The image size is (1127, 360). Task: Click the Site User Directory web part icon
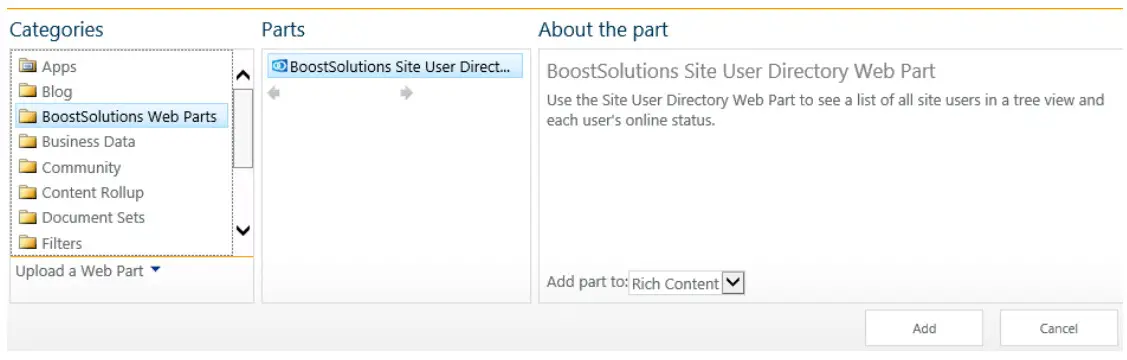tap(280, 67)
